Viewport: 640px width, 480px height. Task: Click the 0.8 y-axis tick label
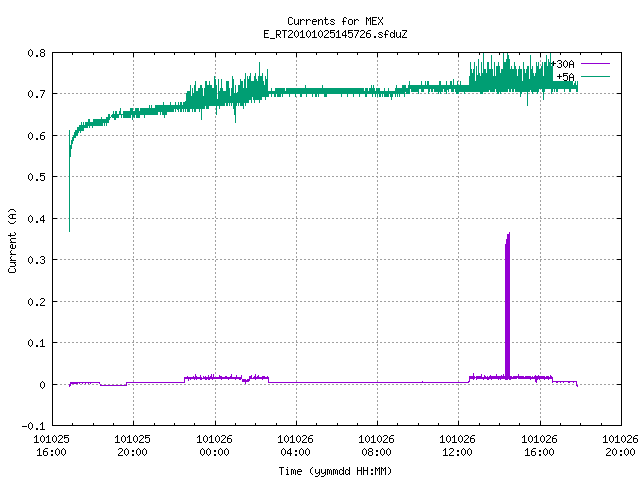click(36, 53)
